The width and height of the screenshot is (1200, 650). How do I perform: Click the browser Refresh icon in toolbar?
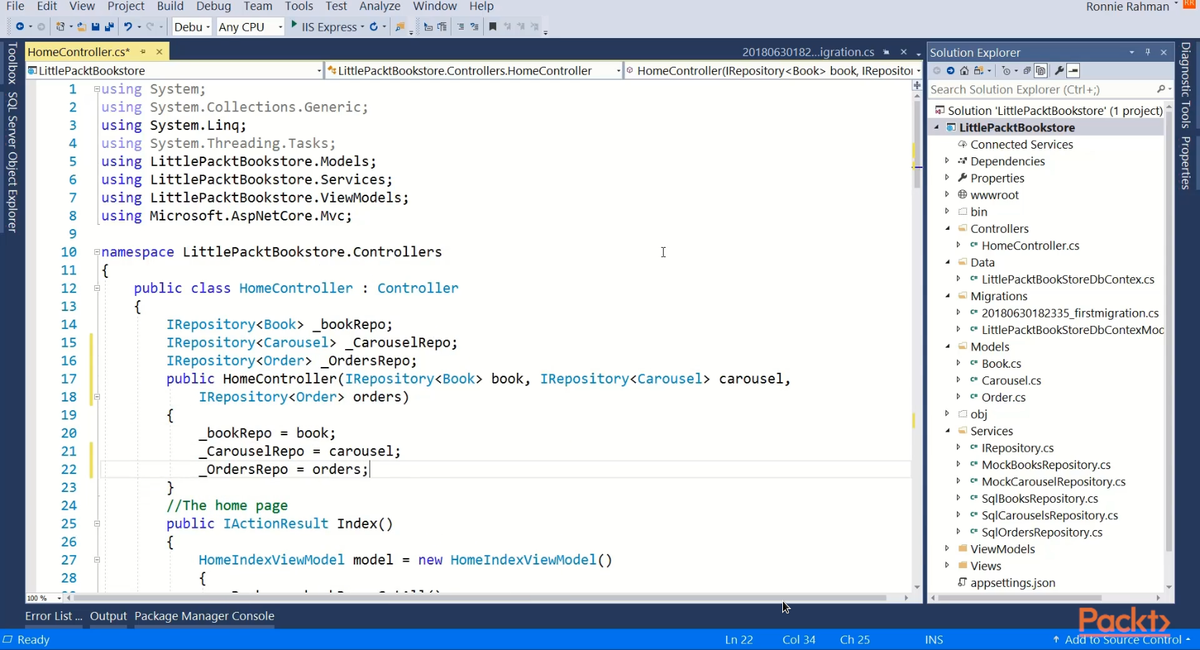[374, 26]
